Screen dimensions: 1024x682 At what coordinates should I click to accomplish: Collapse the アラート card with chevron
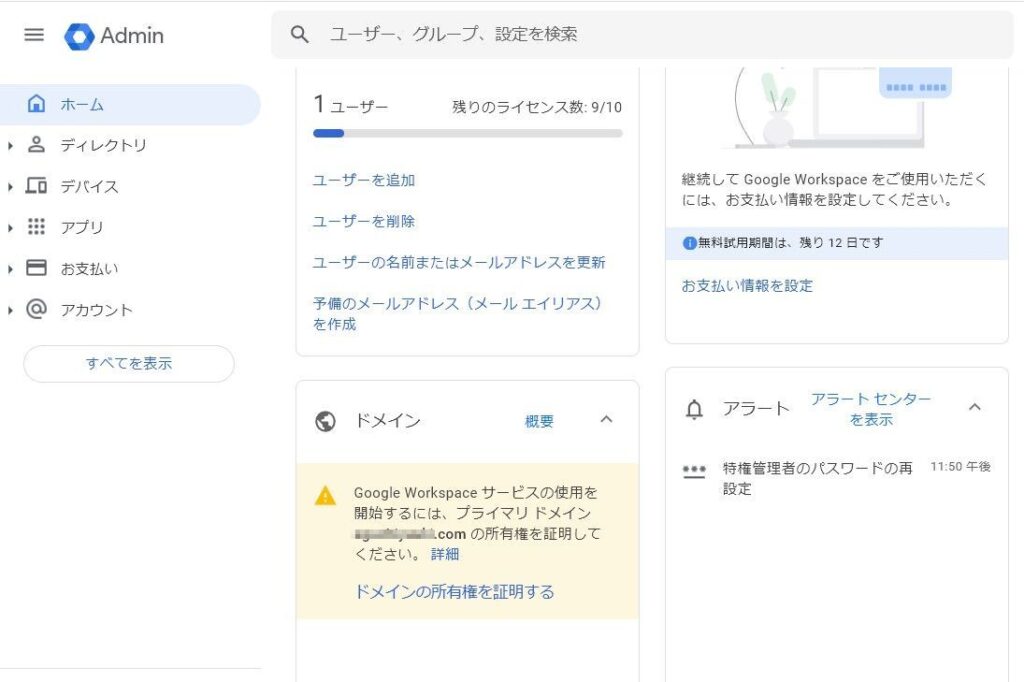975,407
